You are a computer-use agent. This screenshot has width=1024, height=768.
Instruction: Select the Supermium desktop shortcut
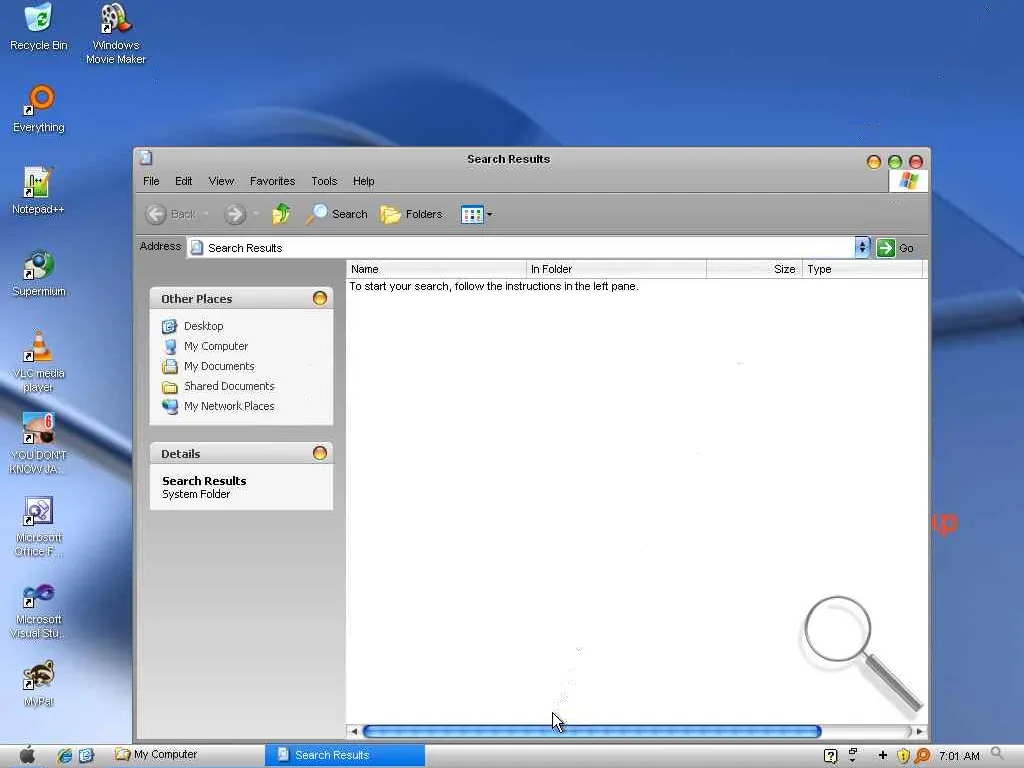[39, 274]
